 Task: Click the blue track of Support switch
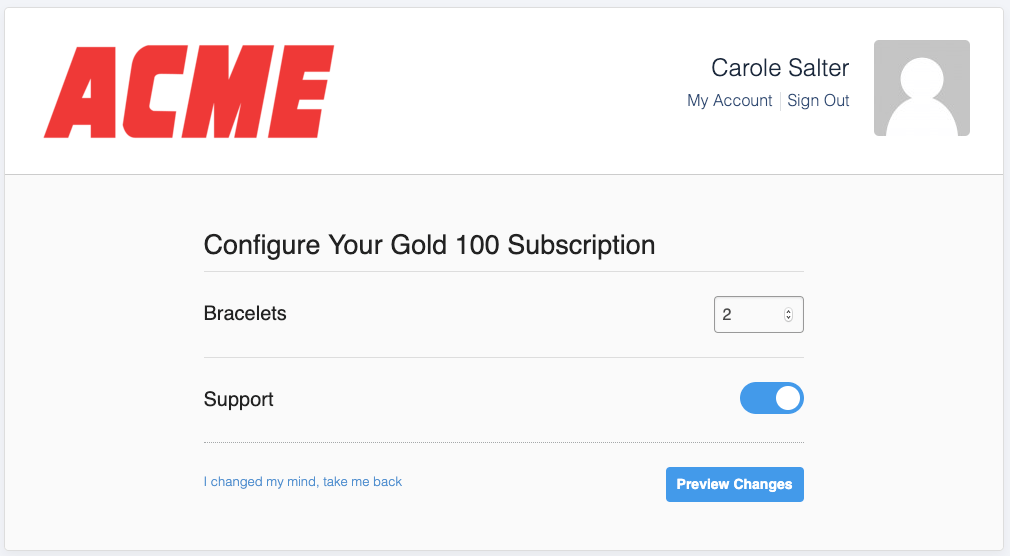[x=756, y=398]
